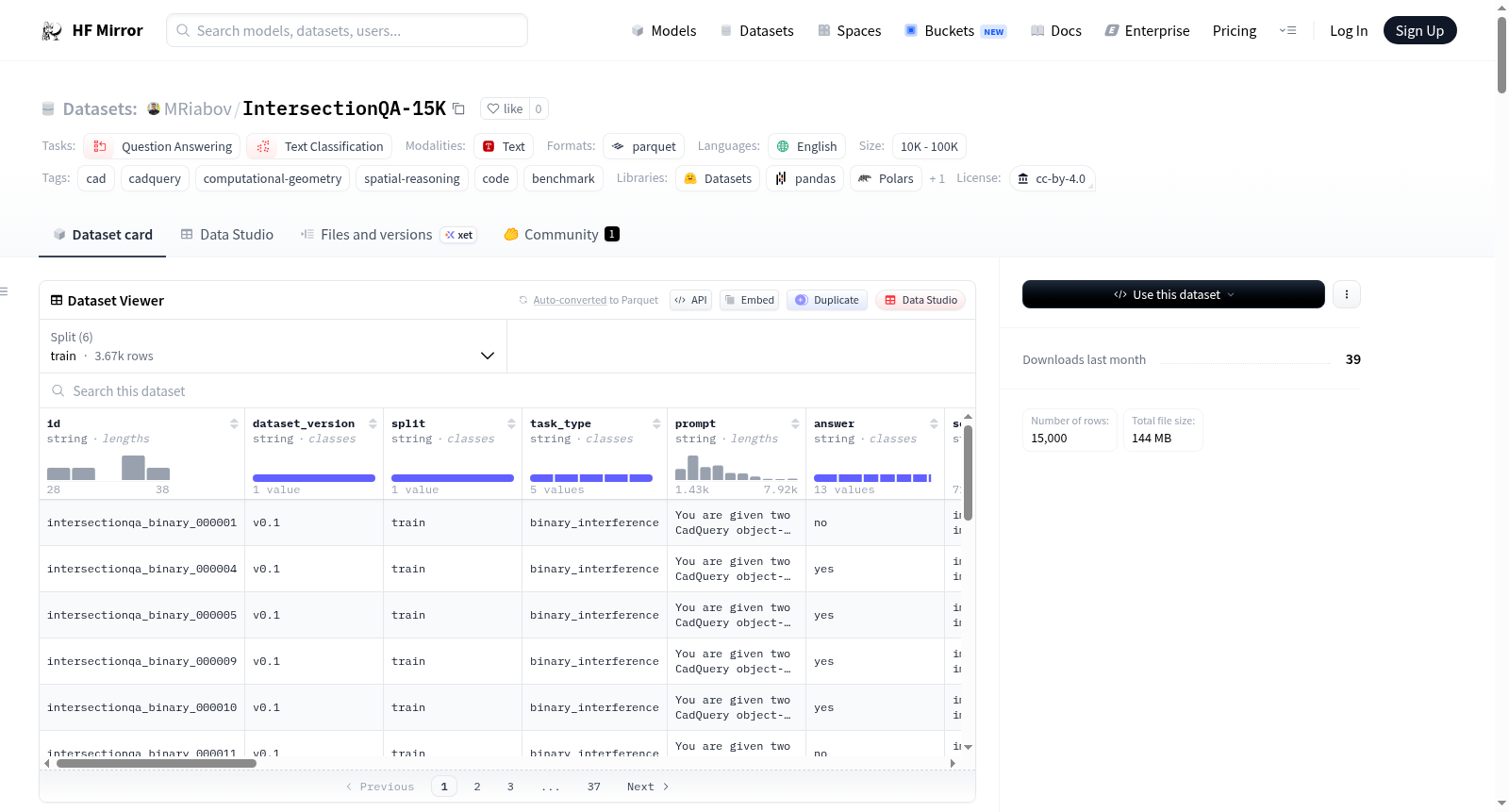This screenshot has width=1509, height=812.
Task: Open the Datasets page
Action: 757,30
